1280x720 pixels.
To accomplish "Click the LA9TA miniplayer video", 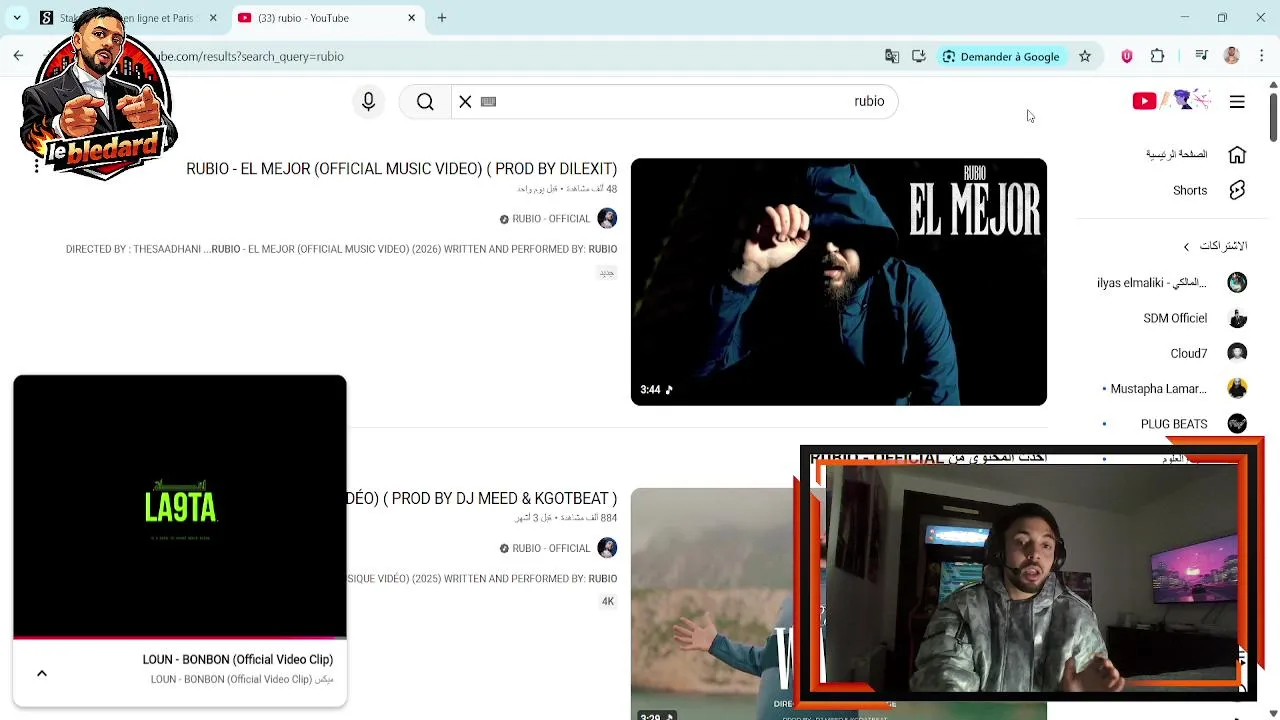I will coord(180,506).
